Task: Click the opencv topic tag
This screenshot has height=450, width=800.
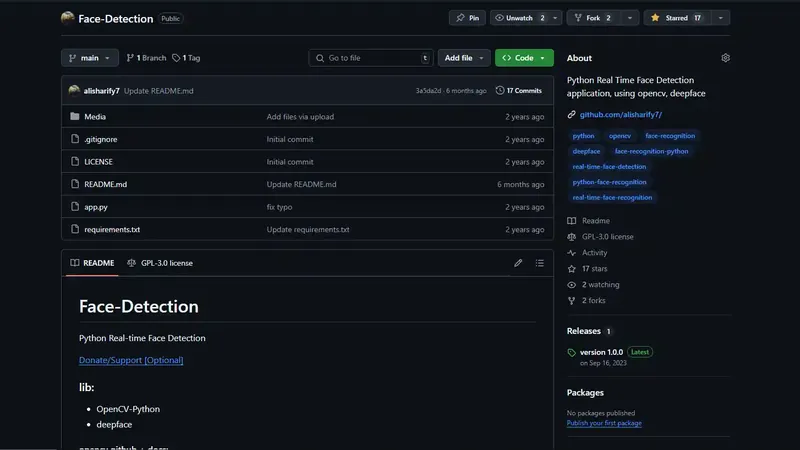Action: [620, 136]
